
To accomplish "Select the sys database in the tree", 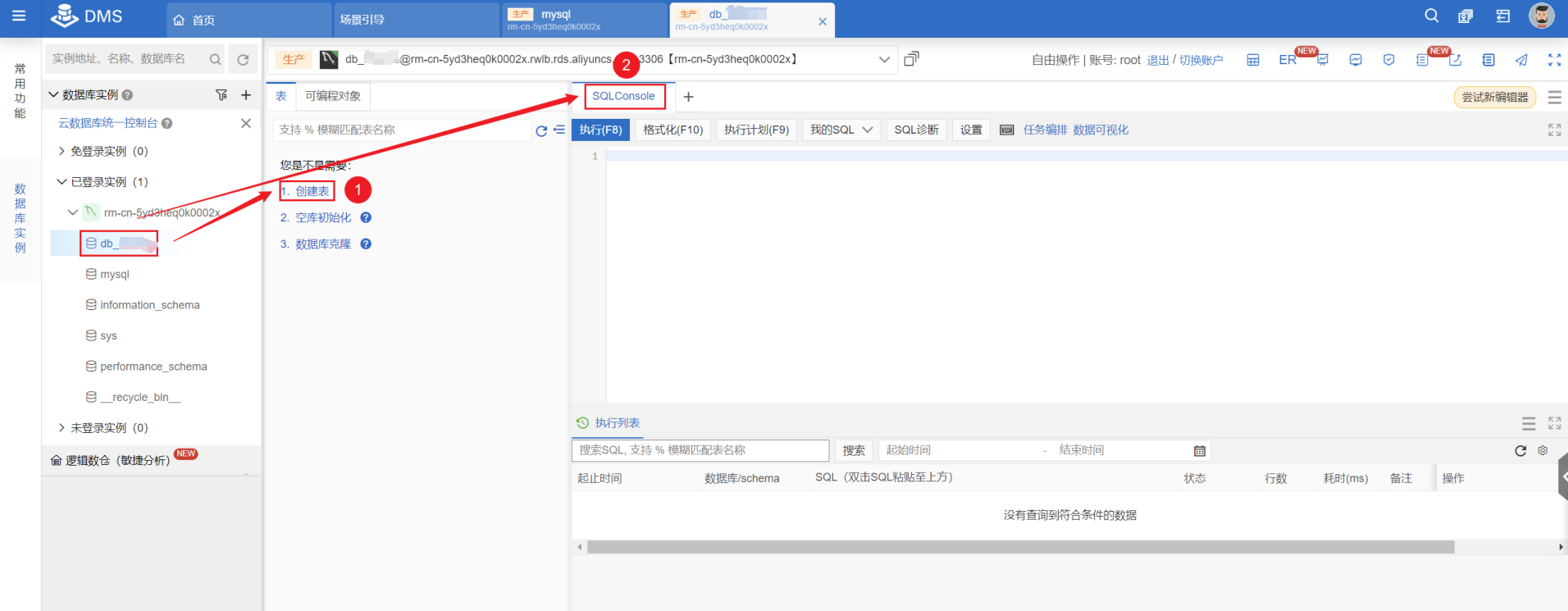I will (x=108, y=335).
